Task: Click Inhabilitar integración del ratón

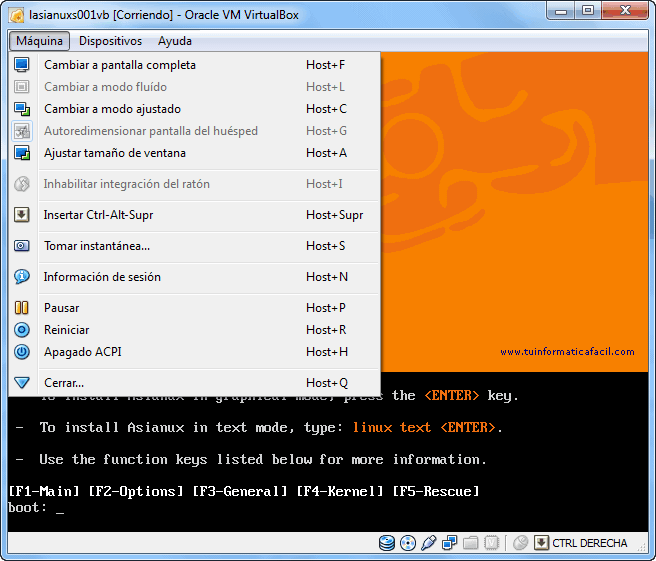Action: point(195,184)
